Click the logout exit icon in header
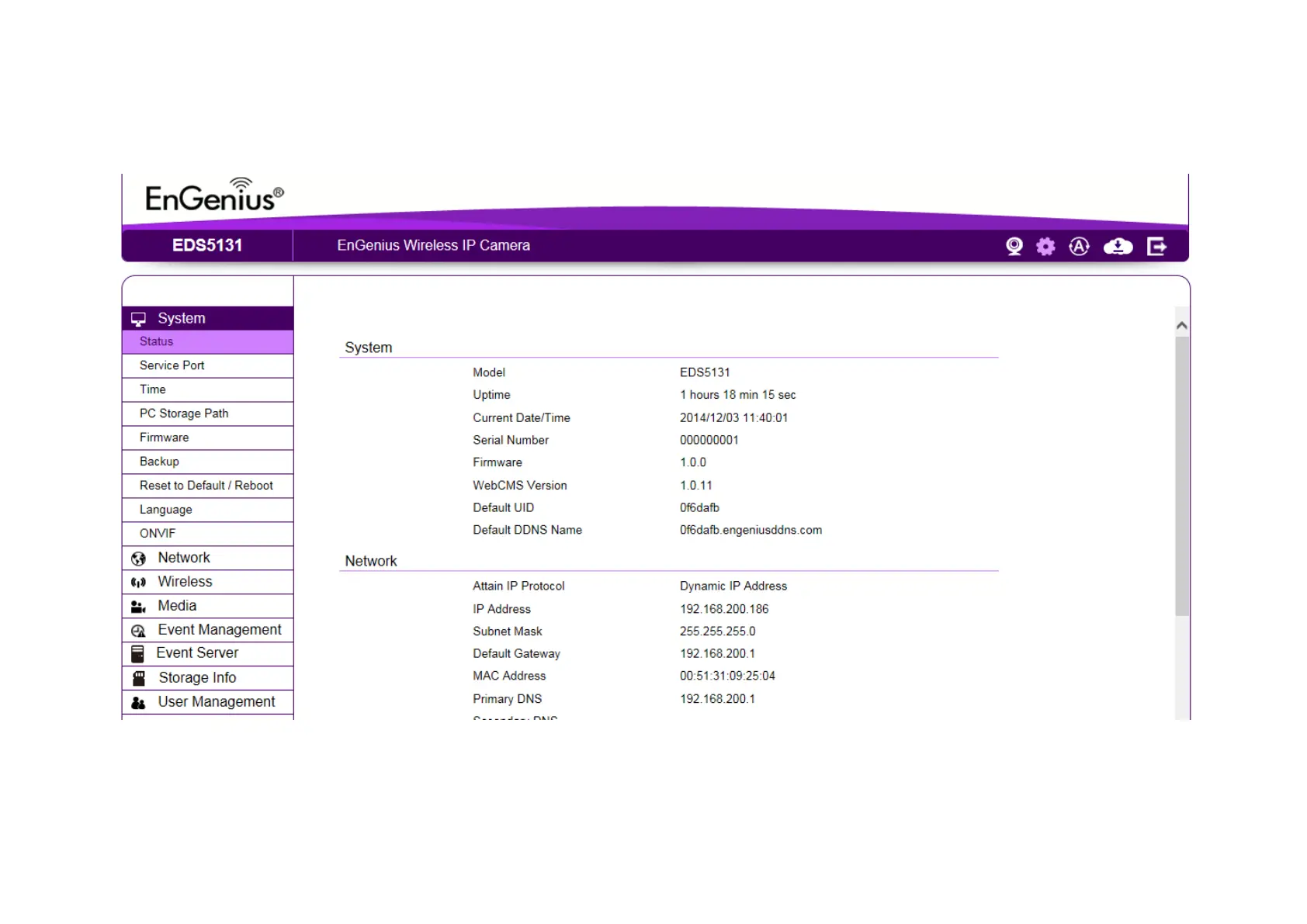Screen dimensions: 1307x924 (1156, 247)
